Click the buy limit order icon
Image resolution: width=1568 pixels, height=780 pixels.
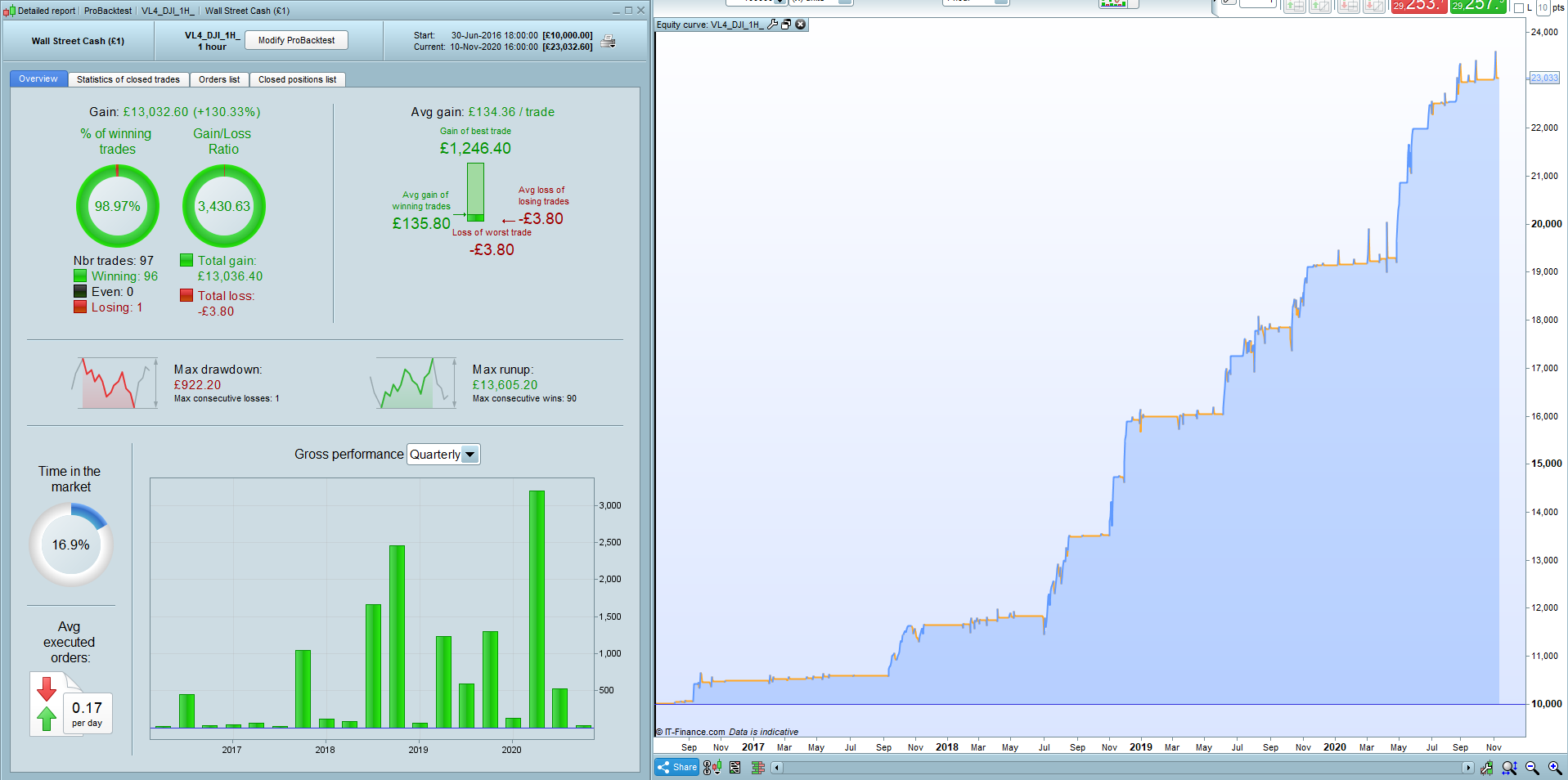(x=1320, y=6)
